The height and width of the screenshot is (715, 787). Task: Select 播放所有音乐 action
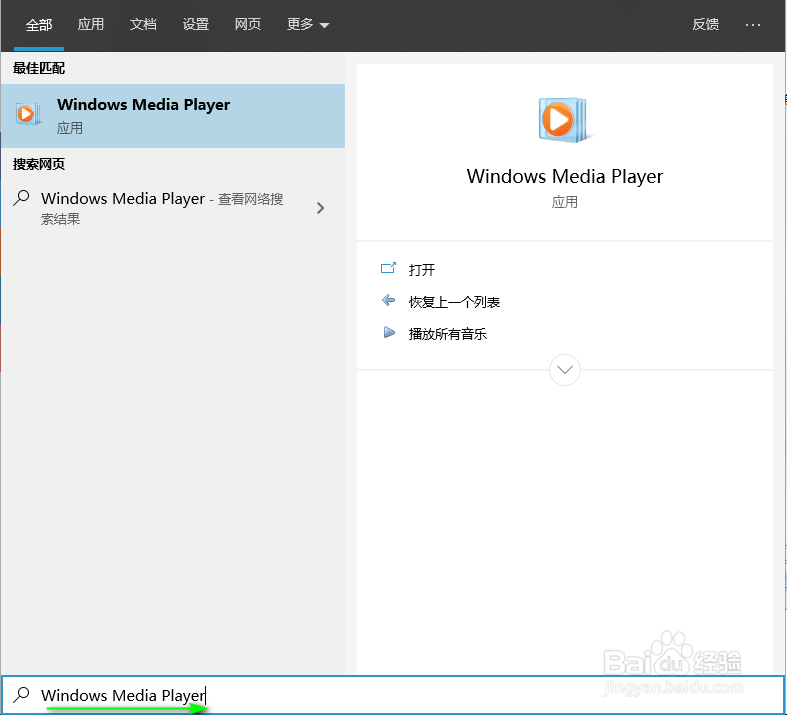(x=448, y=334)
